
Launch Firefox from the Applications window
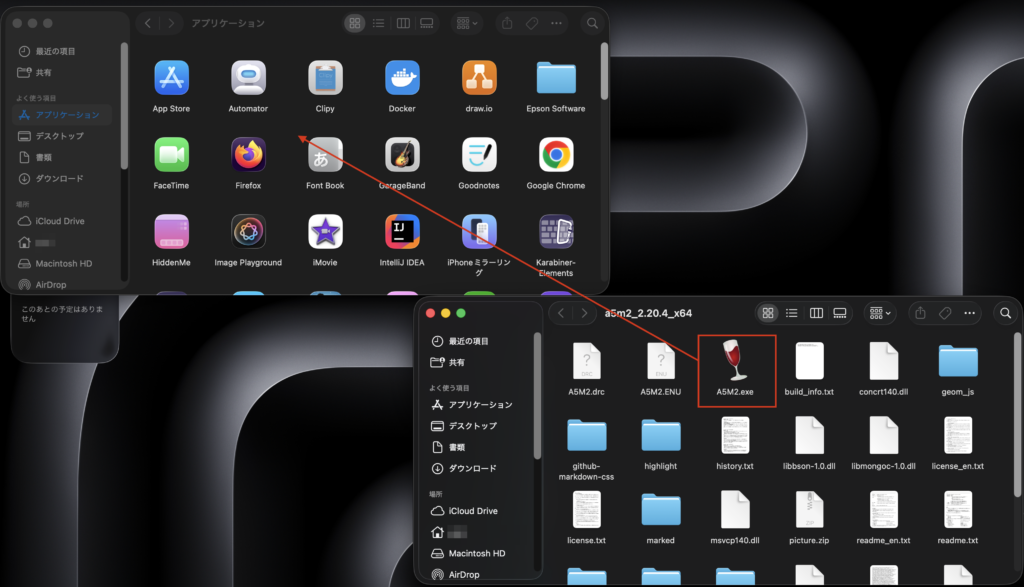point(248,155)
